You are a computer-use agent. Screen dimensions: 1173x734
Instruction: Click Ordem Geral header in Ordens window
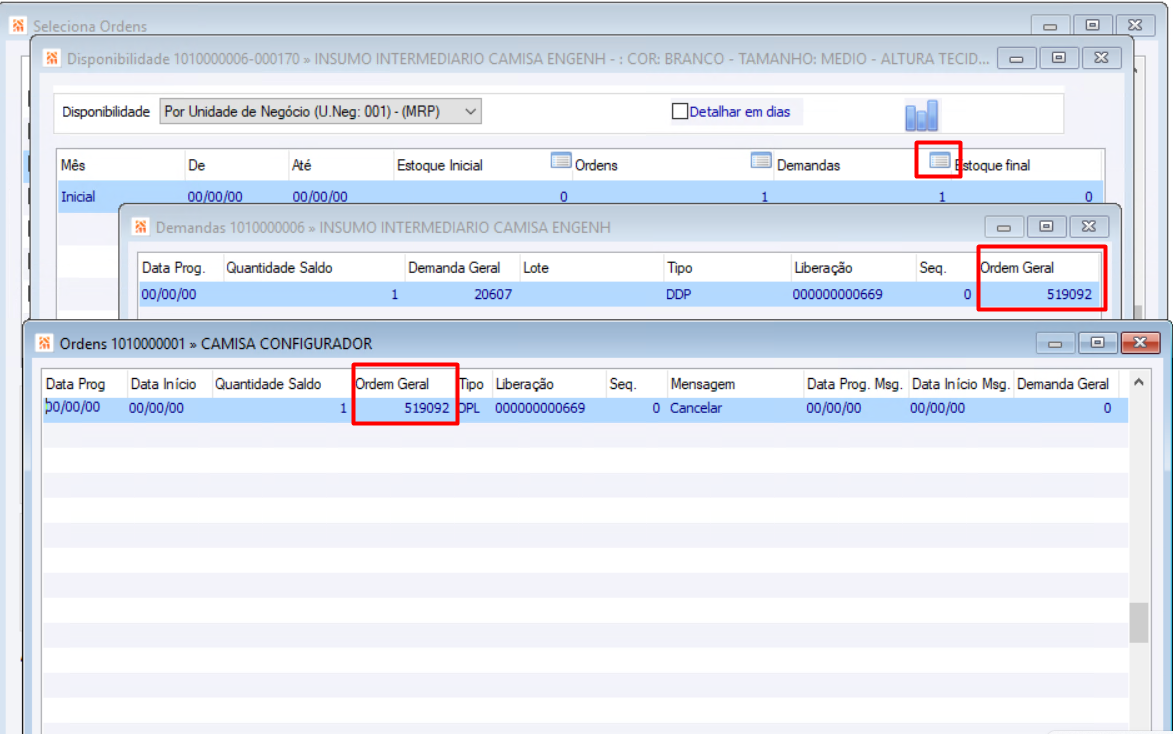pyautogui.click(x=392, y=384)
